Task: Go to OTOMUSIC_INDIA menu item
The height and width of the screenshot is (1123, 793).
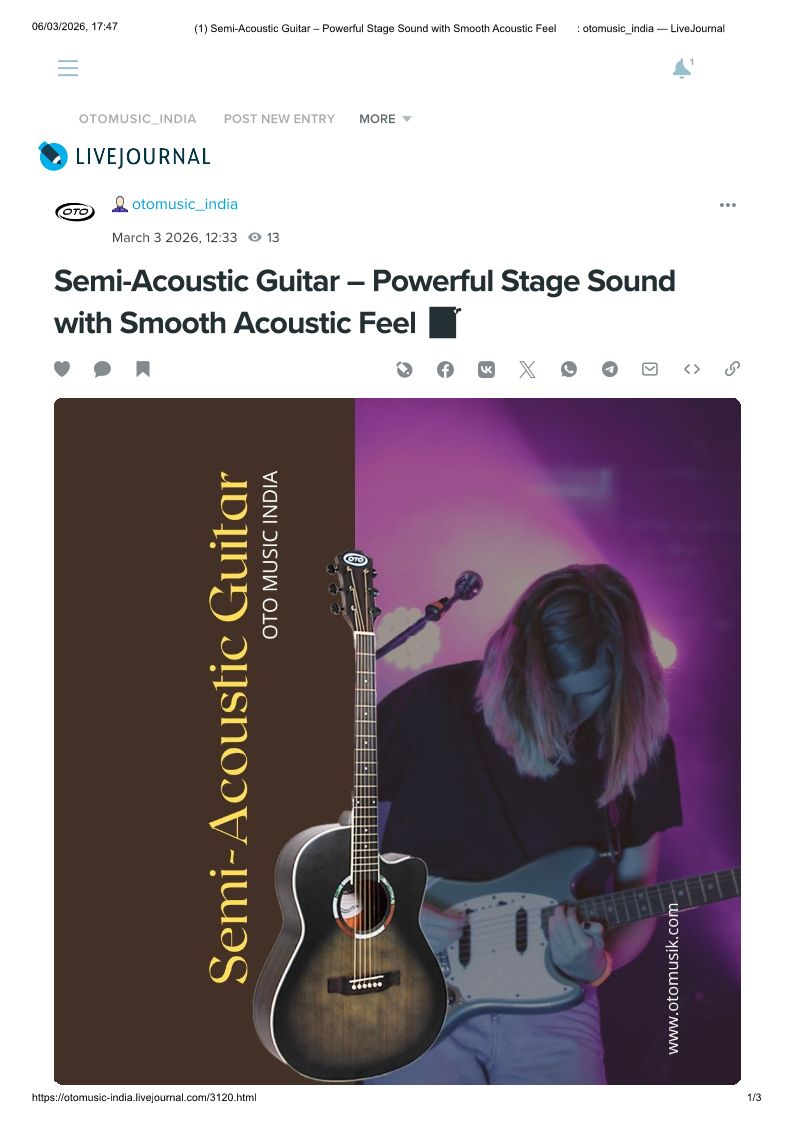Action: click(138, 119)
